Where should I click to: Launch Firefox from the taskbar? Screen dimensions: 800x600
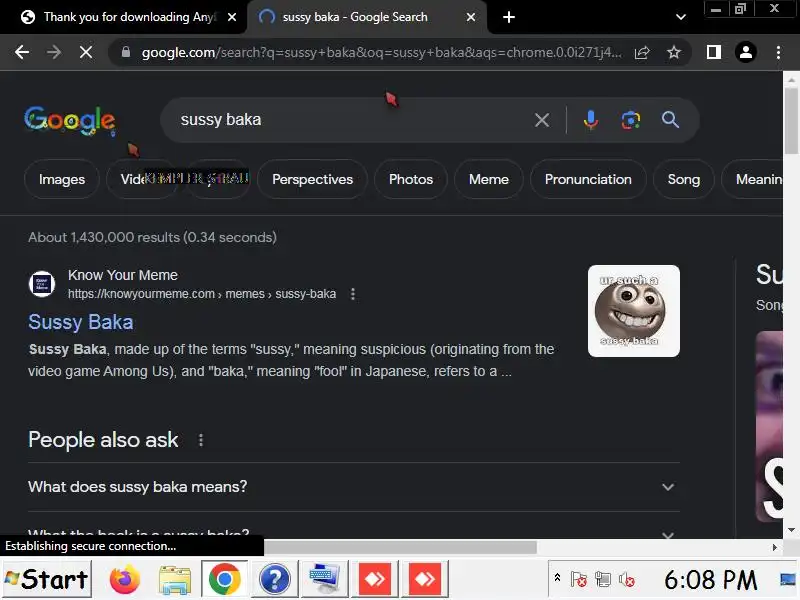coord(124,579)
